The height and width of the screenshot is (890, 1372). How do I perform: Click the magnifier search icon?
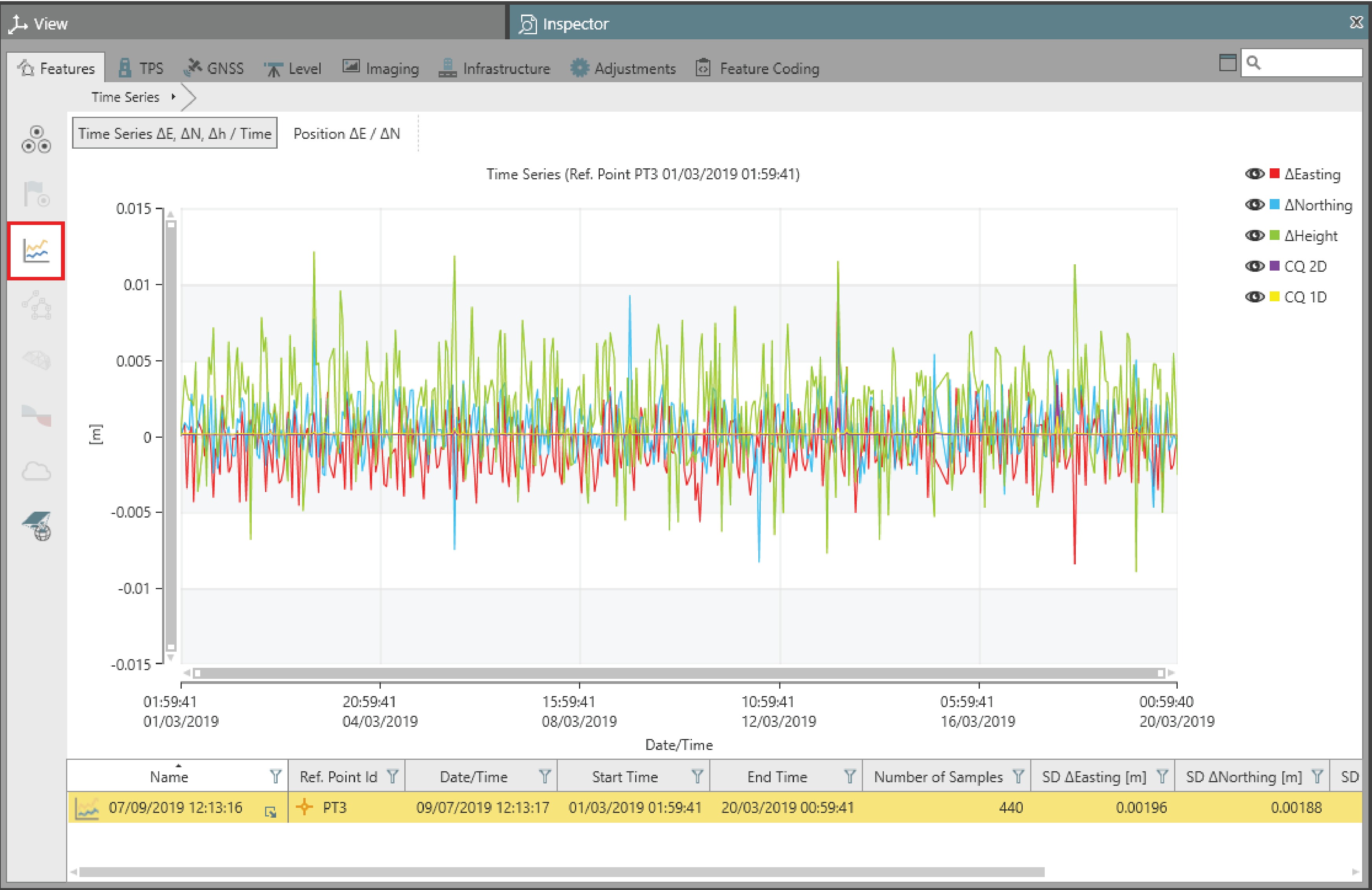pos(1253,63)
